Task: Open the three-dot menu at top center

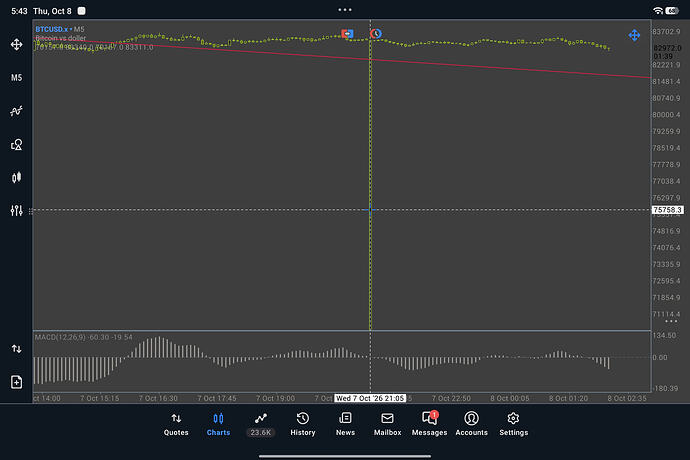Action: (345, 10)
